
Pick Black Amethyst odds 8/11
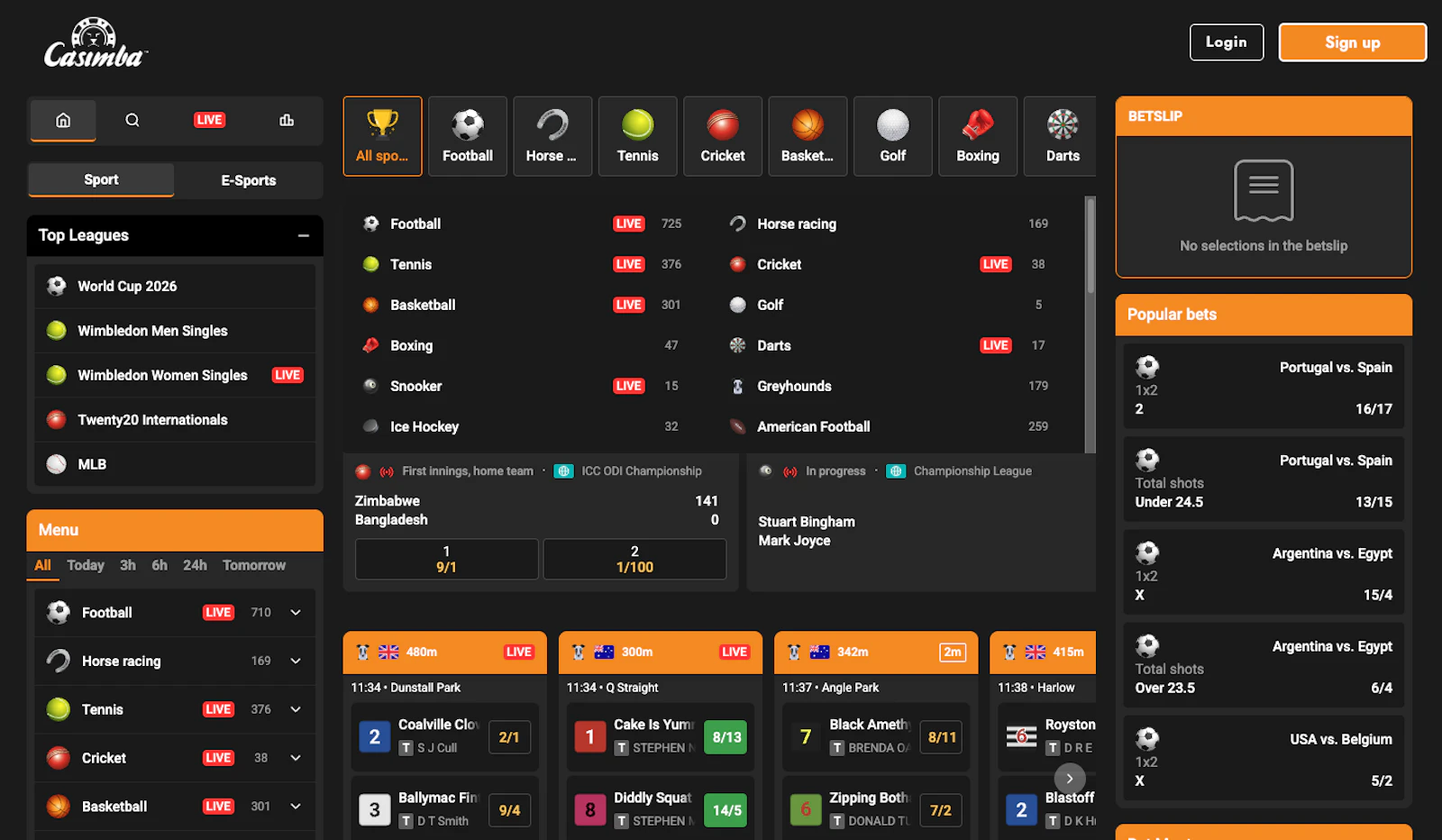pyautogui.click(x=942, y=737)
